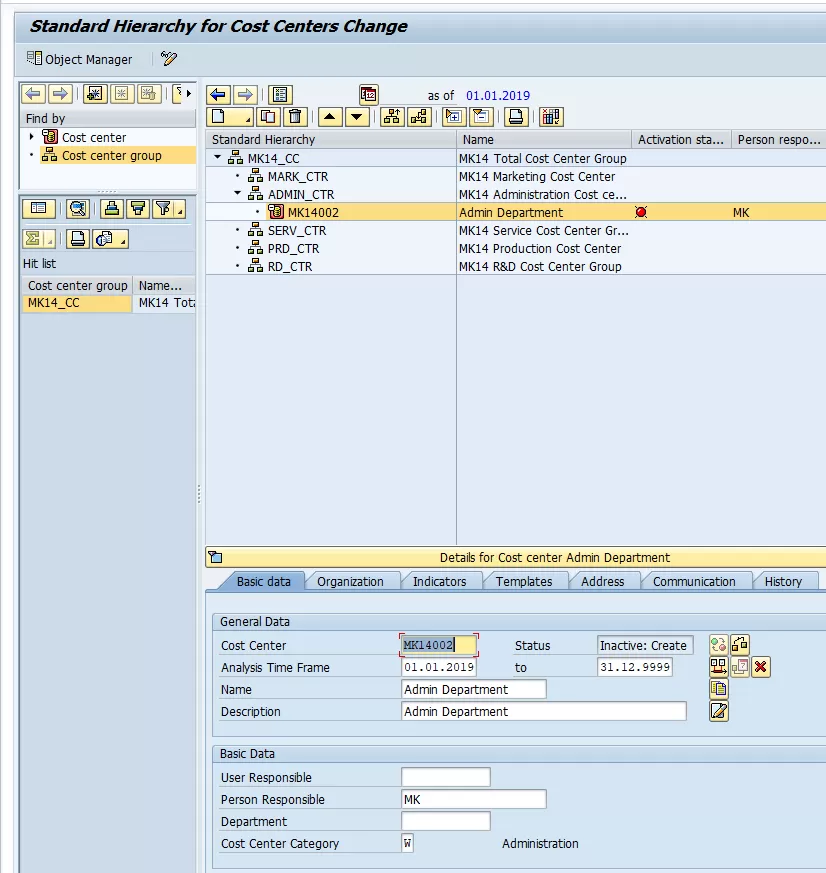Click the move up arrow icon
Viewport: 826px width, 873px height.
click(330, 117)
